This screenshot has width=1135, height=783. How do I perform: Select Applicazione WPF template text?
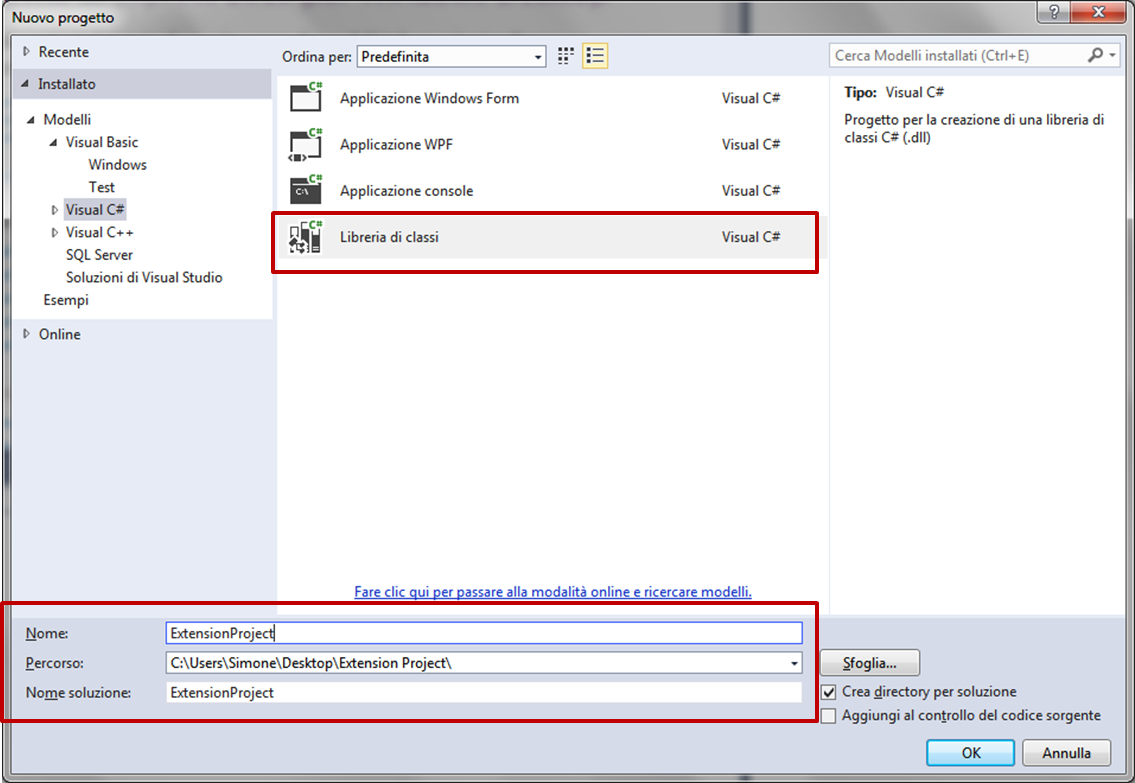point(396,144)
